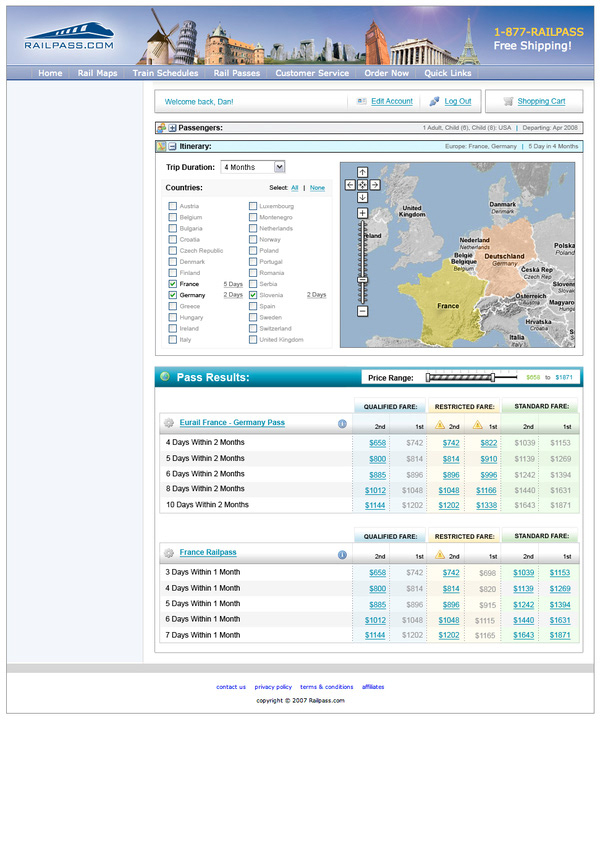Click gear icon next to Eurail France - Germany Pass
The width and height of the screenshot is (600, 865).
click(x=169, y=423)
